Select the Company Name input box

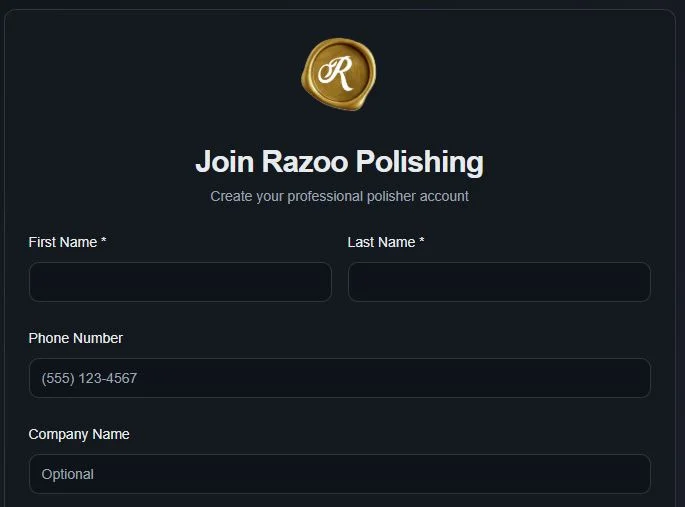340,474
